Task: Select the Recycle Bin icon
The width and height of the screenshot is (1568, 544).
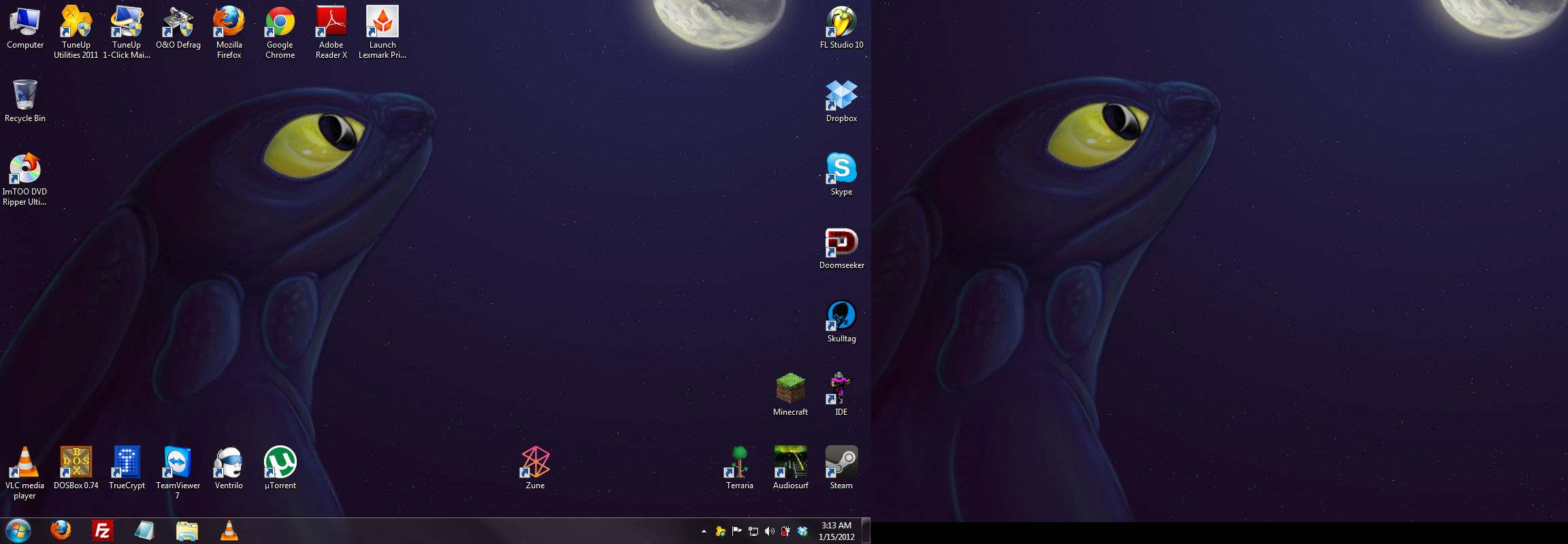Action: [24, 95]
